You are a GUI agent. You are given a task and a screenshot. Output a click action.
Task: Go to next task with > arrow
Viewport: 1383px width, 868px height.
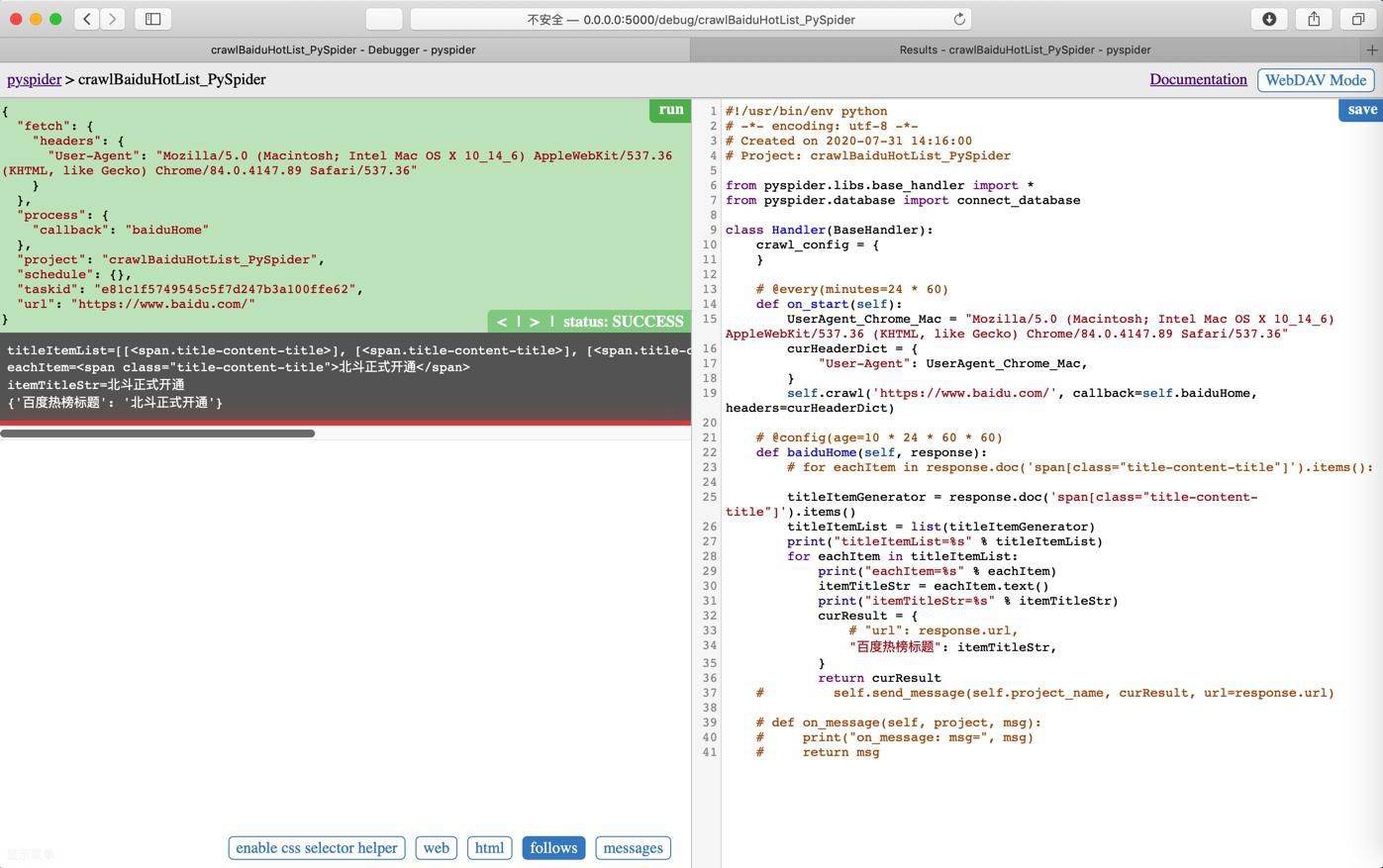535,322
